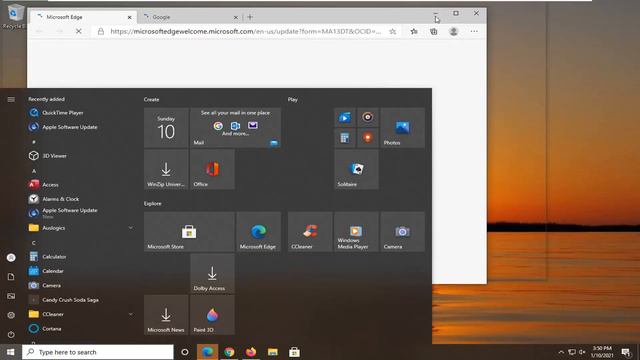The image size is (640, 360).
Task: Open the CCleaner tile
Action: coord(310,231)
